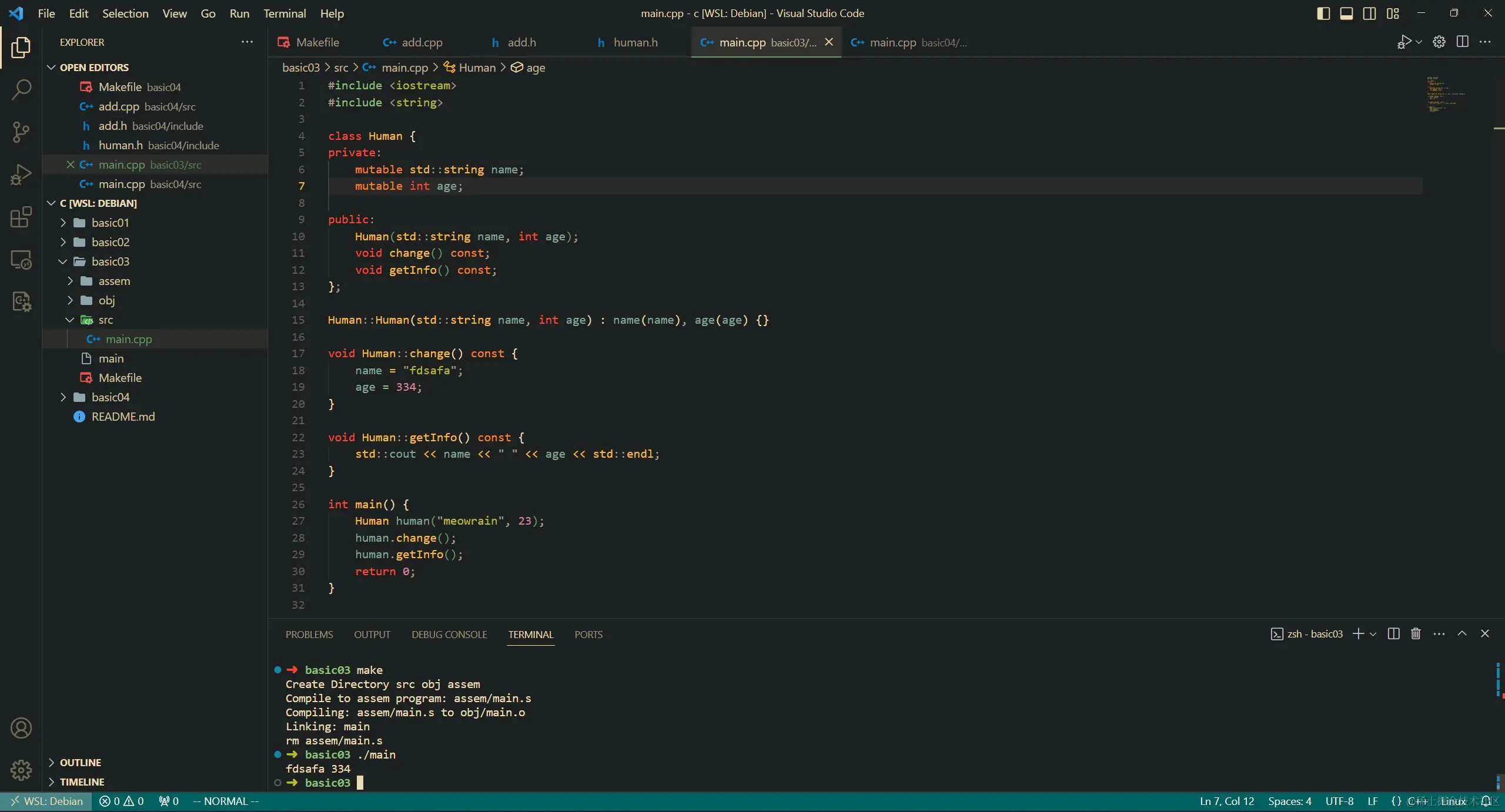Open the Terminal menu
The width and height of the screenshot is (1505, 812).
[284, 14]
